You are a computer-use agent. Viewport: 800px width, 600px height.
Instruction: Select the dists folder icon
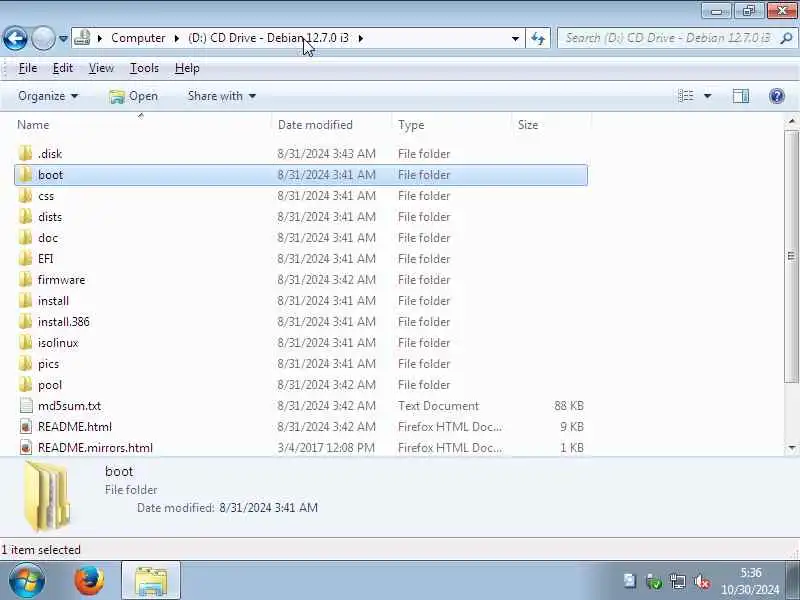[x=25, y=217]
